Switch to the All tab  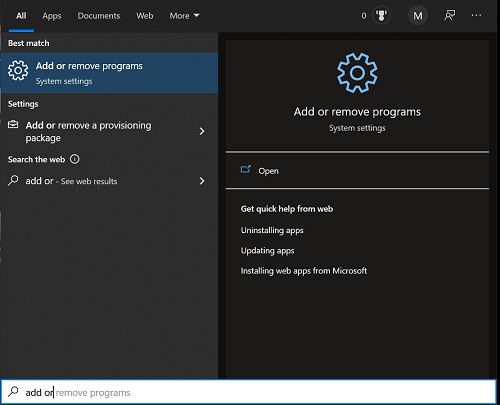21,16
